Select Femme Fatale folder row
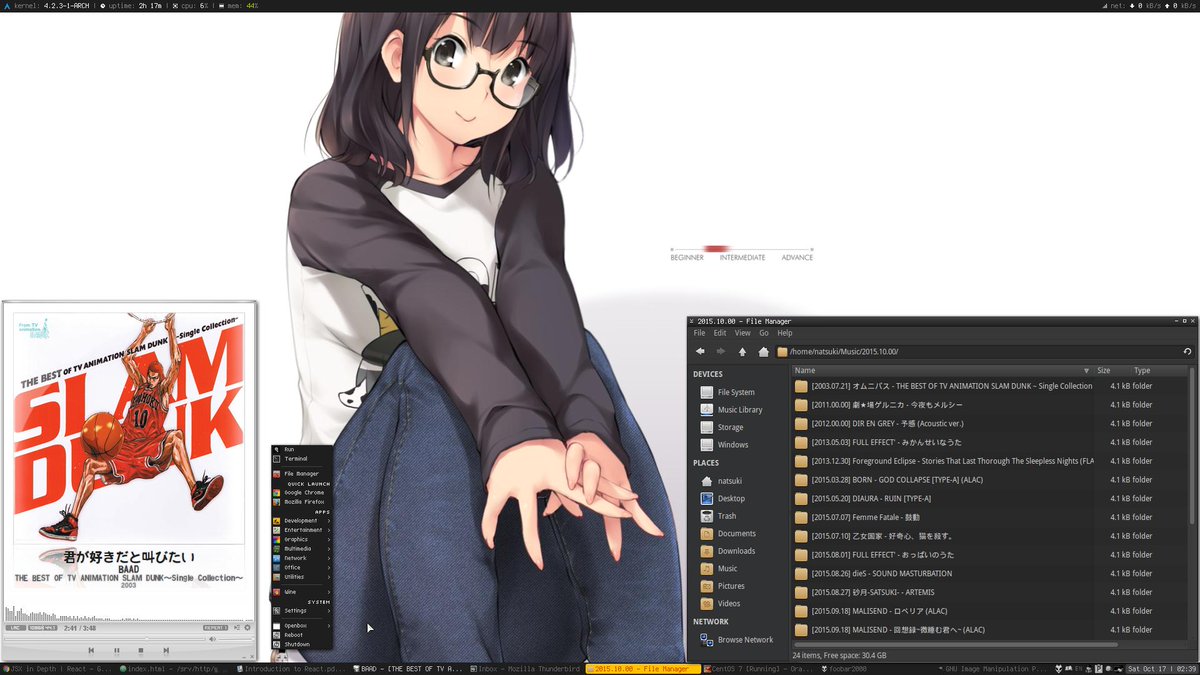This screenshot has width=1200, height=675. click(x=990, y=517)
